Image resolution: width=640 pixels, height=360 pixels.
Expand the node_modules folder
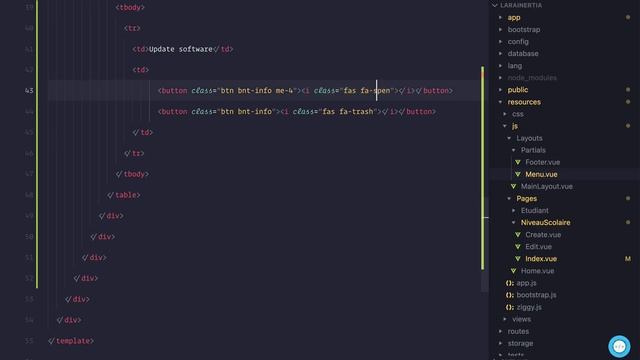[500, 78]
